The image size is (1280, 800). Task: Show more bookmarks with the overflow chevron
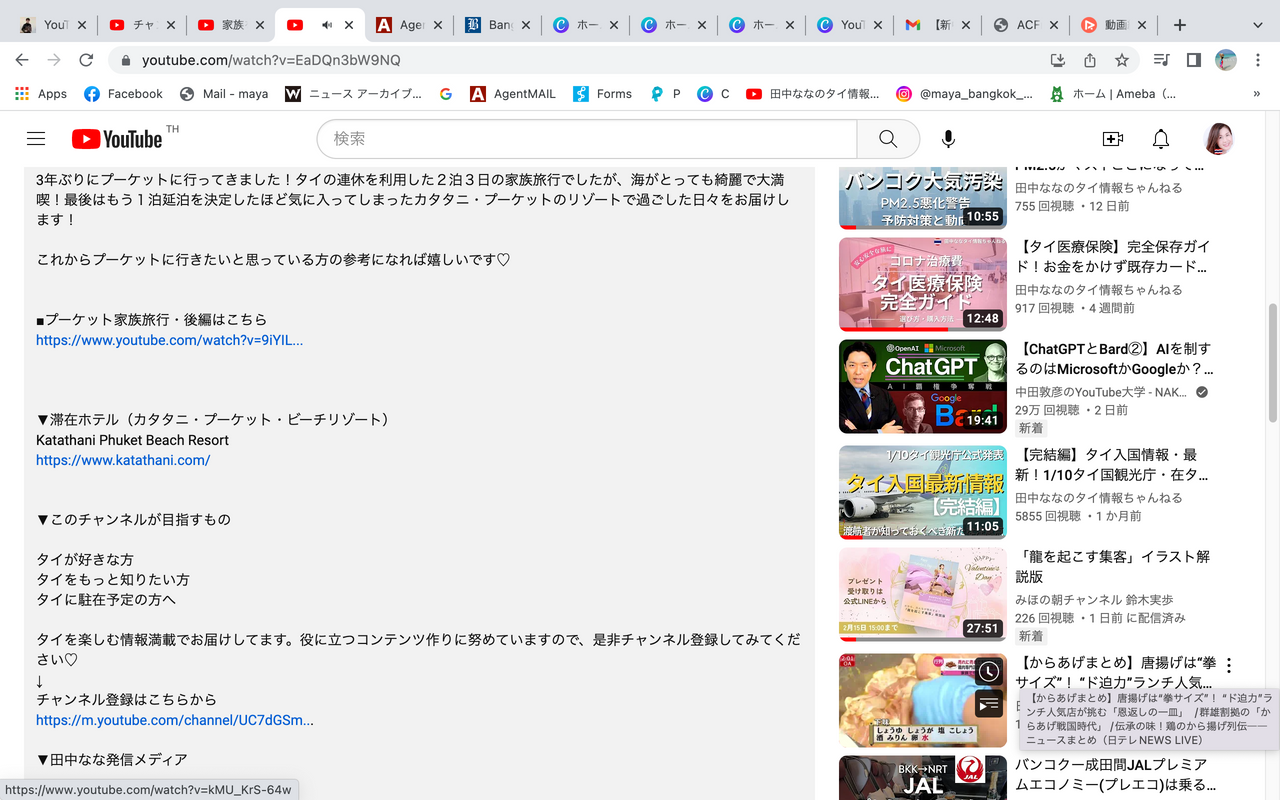click(x=1256, y=94)
